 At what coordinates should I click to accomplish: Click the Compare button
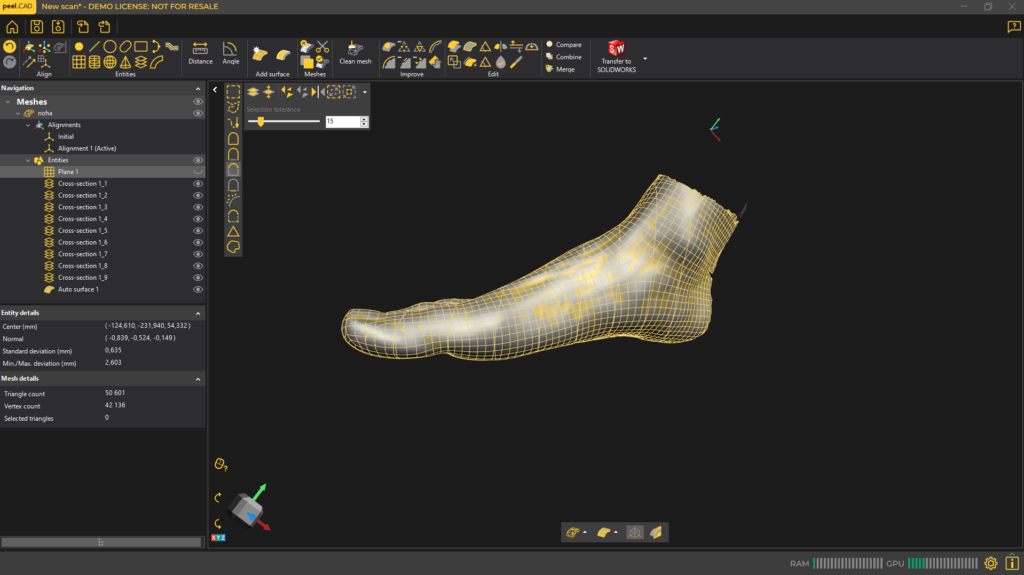point(568,45)
